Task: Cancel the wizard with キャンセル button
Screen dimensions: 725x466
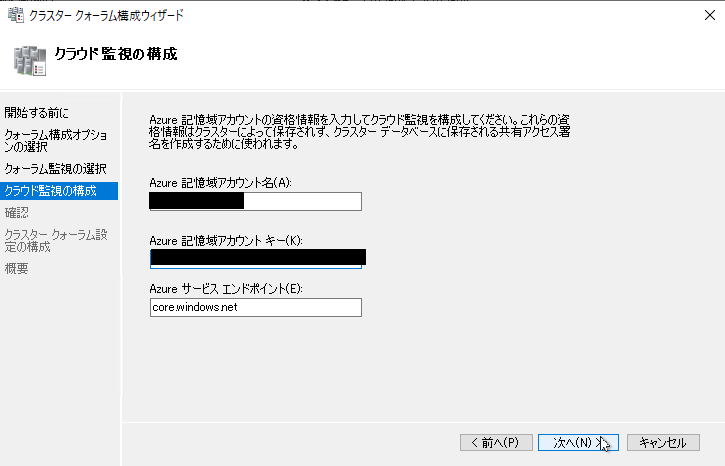Action: point(663,442)
